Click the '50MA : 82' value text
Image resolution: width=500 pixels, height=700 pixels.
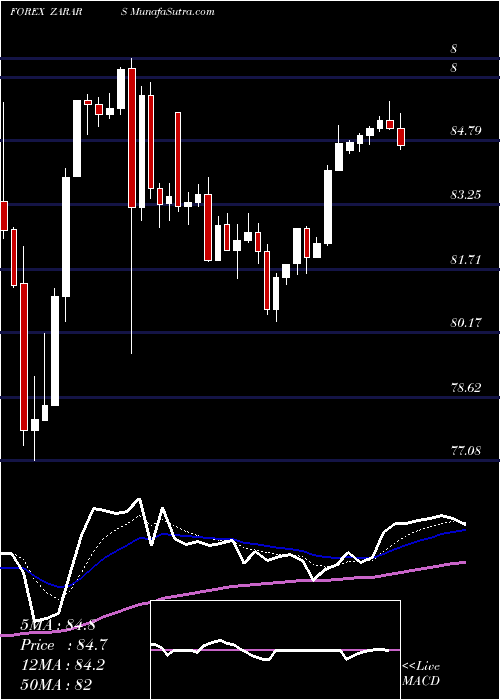[x=56, y=685]
